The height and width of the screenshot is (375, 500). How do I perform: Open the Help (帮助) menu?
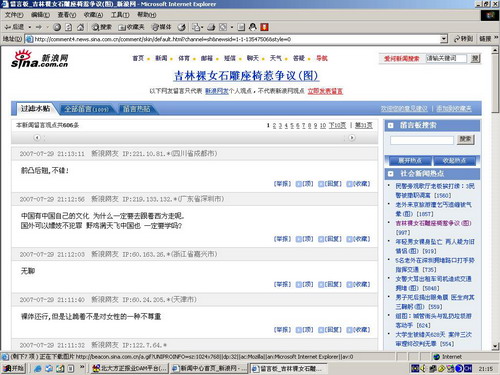click(147, 15)
